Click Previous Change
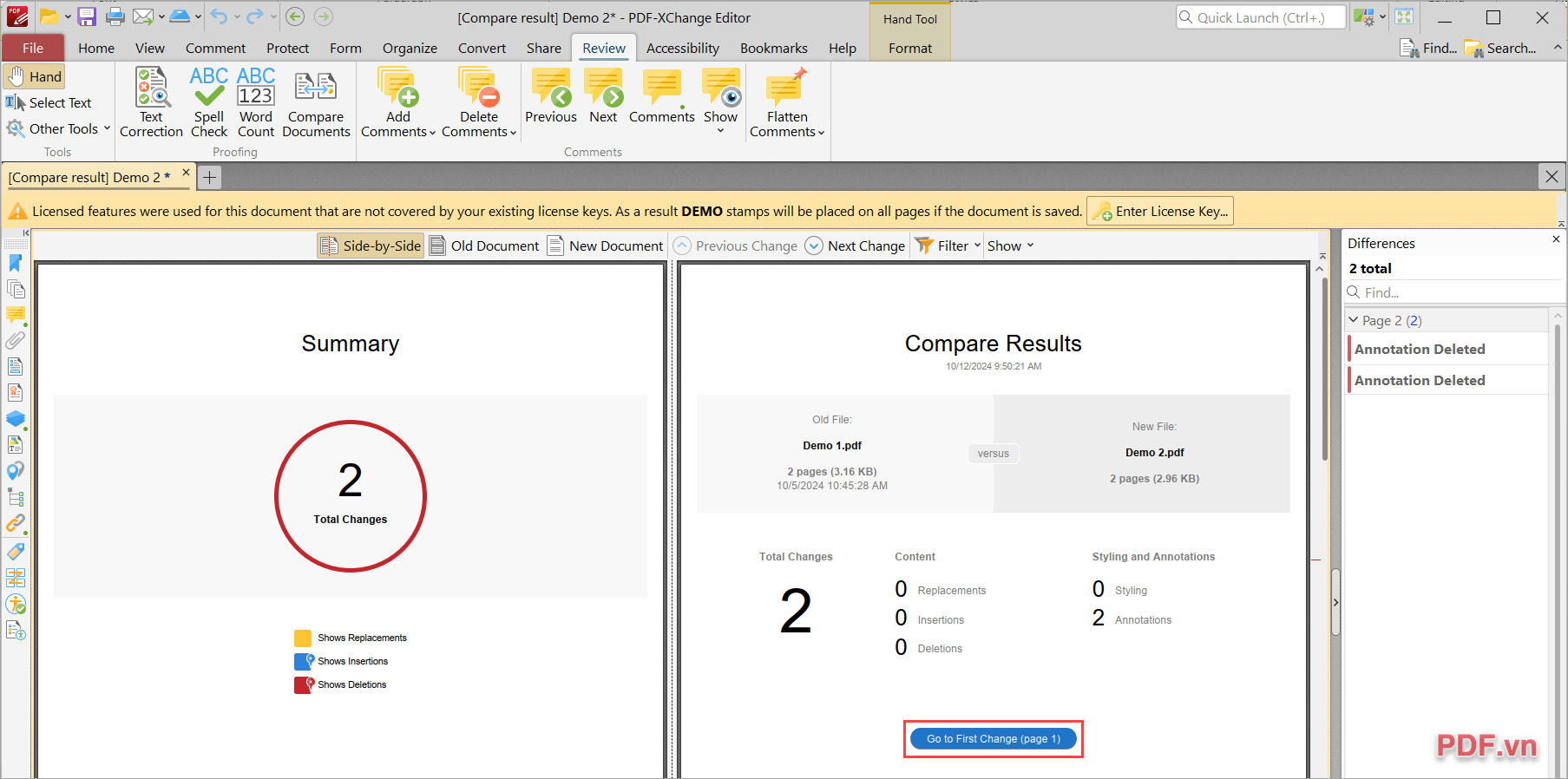 [x=736, y=245]
